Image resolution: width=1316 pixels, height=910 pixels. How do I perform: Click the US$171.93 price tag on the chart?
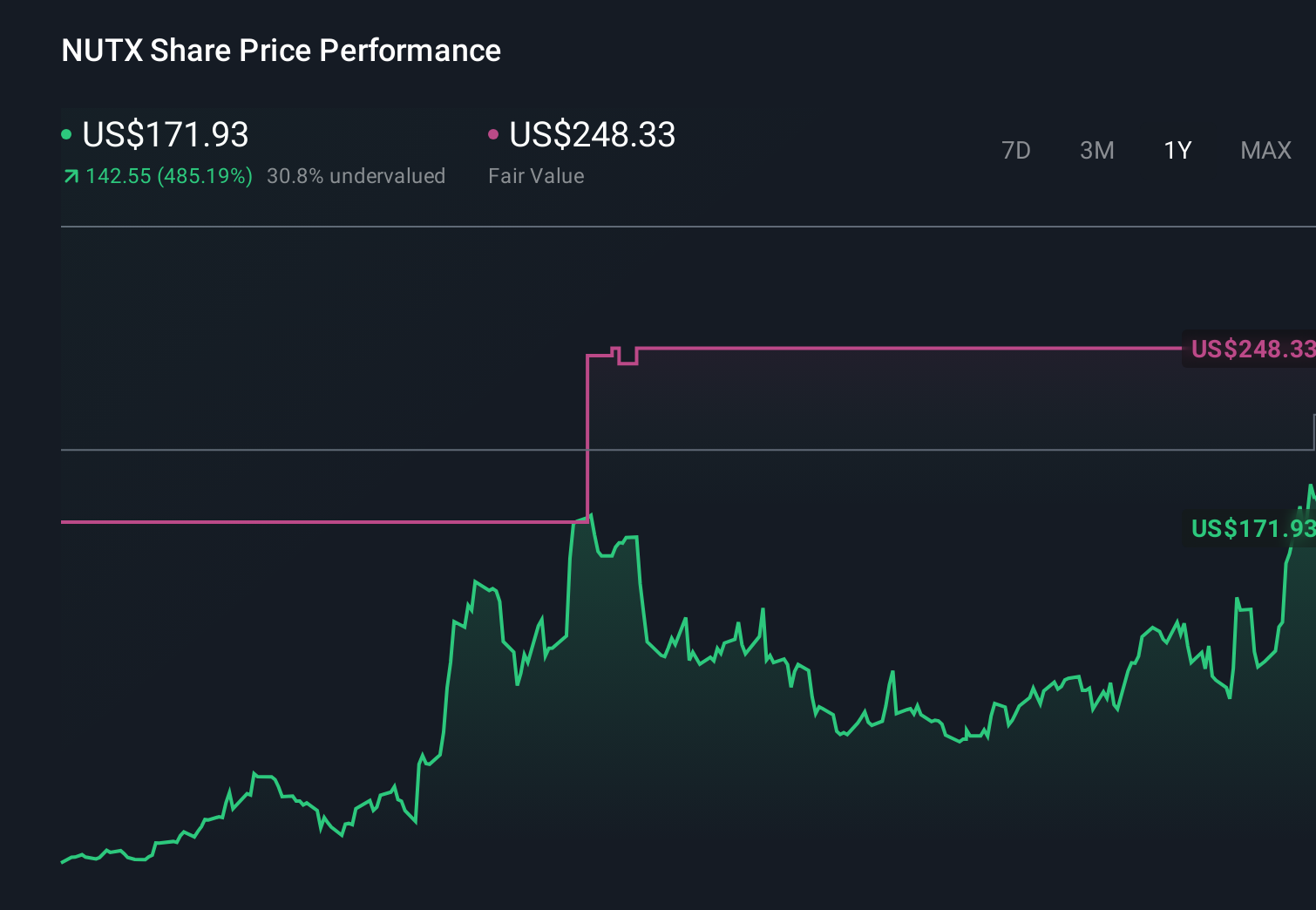point(1252,528)
